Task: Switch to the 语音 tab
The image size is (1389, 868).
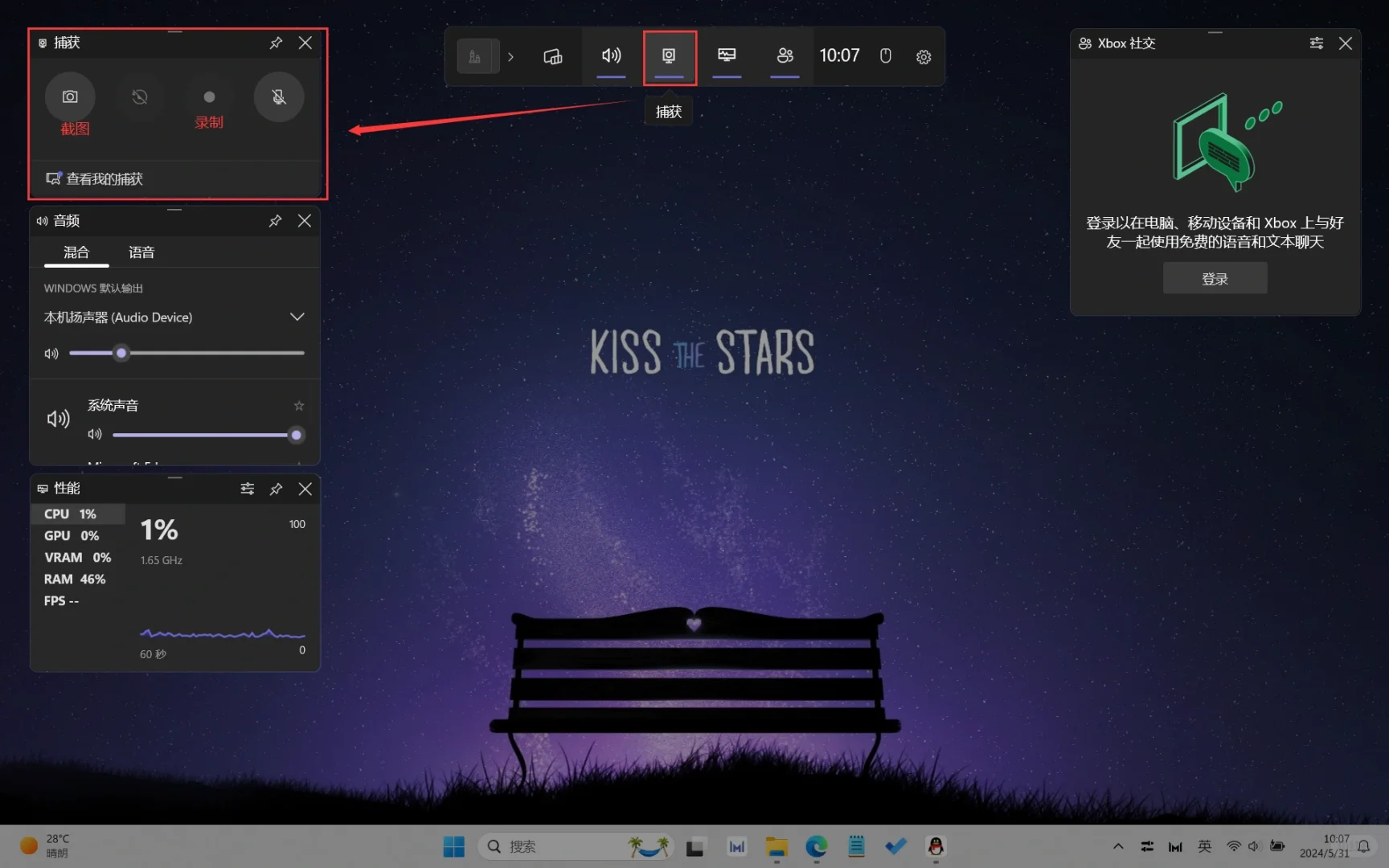Action: click(141, 252)
